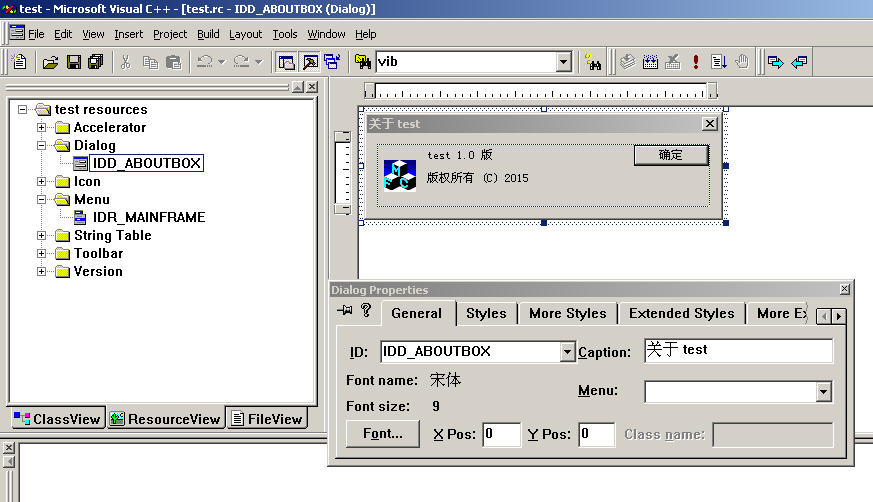
Task: Click the Y Pos input field
Action: [x=596, y=434]
